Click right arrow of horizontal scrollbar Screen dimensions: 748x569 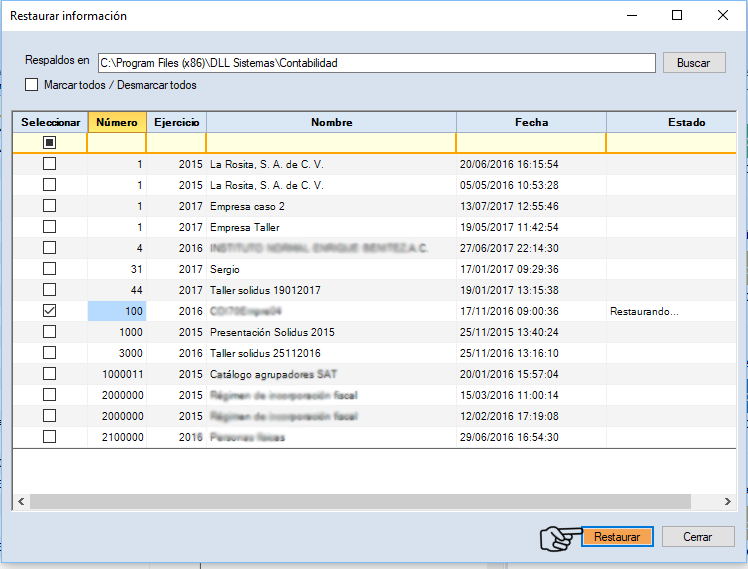pos(727,502)
